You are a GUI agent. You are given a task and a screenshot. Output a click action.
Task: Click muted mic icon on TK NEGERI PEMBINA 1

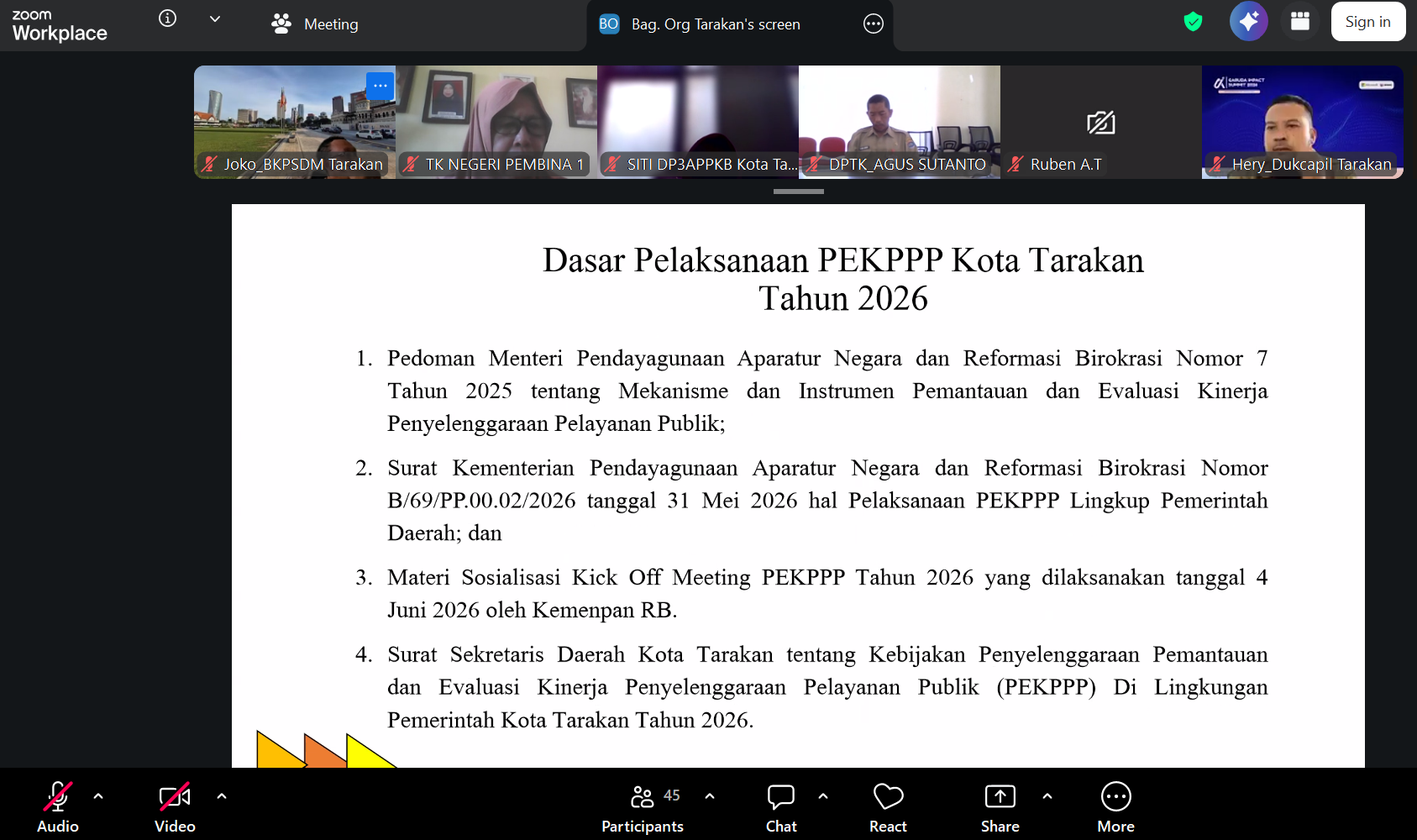(x=411, y=164)
